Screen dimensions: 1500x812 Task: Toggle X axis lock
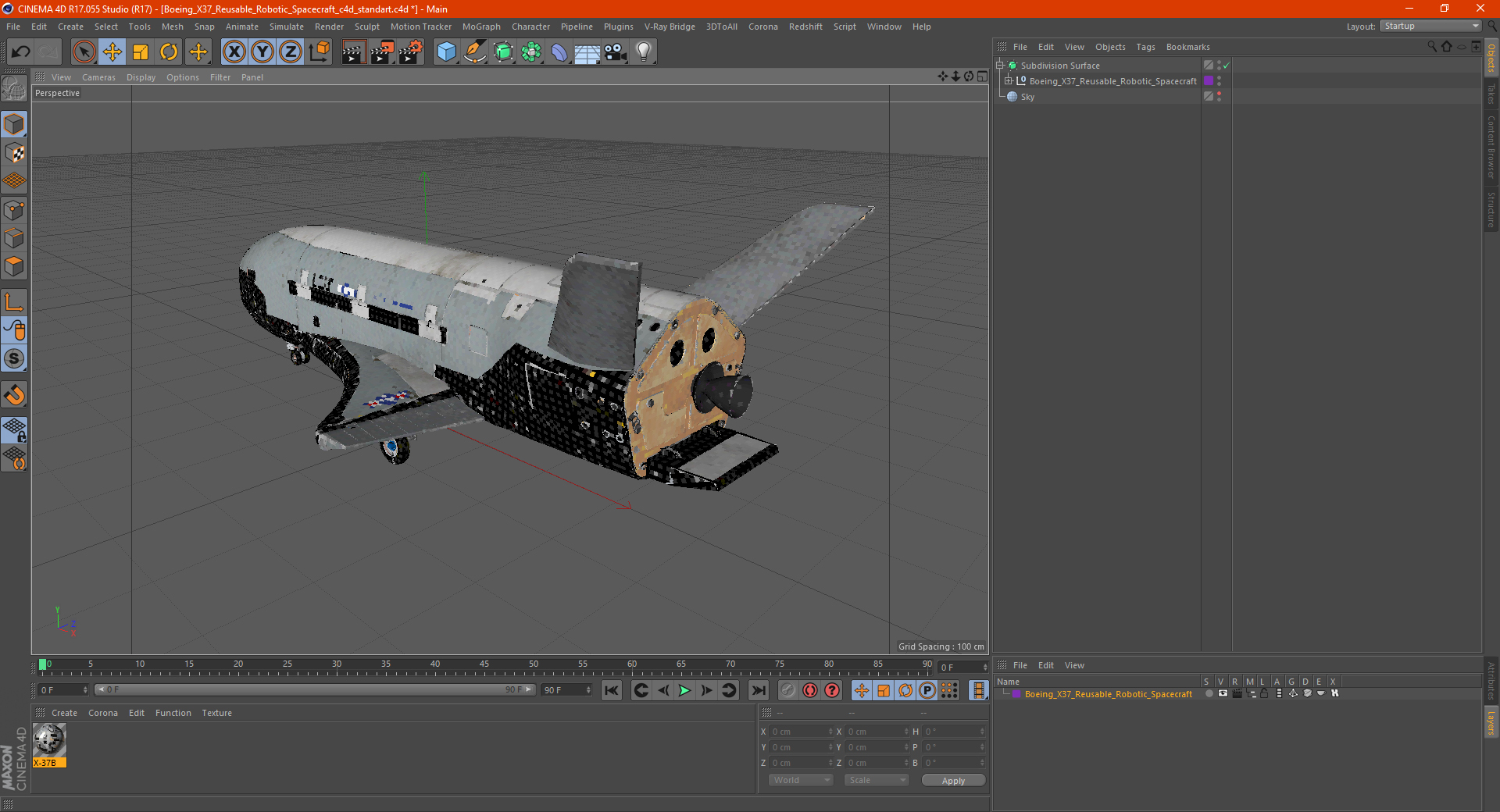234,52
